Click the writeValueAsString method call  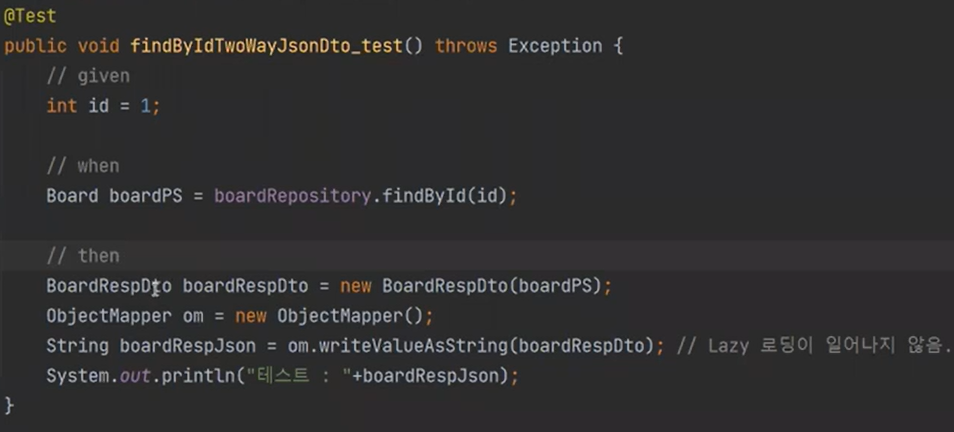pos(413,346)
